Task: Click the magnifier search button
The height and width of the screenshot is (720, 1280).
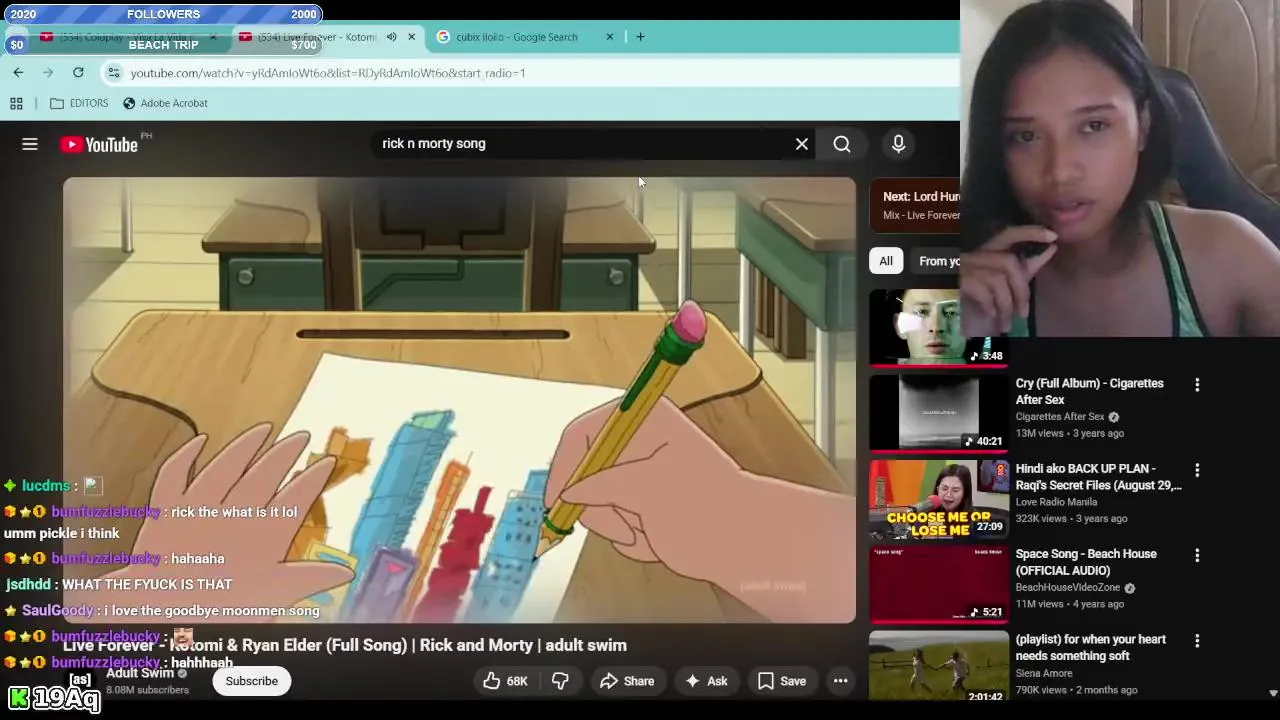Action: pos(842,144)
